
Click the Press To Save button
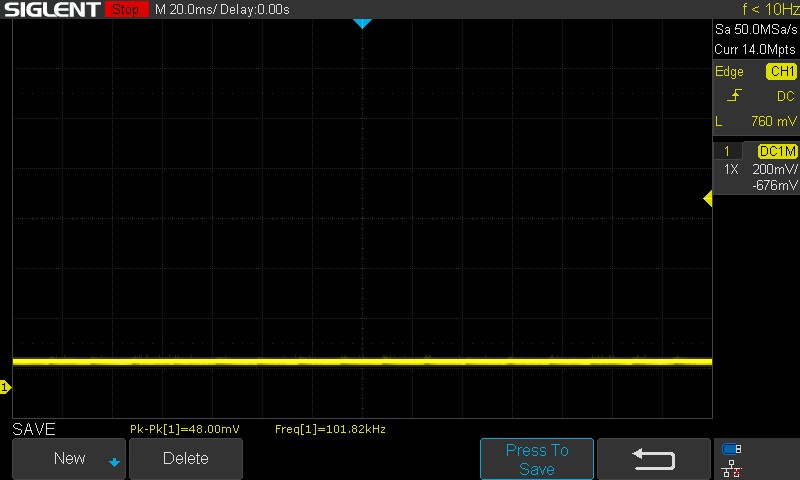[537, 459]
